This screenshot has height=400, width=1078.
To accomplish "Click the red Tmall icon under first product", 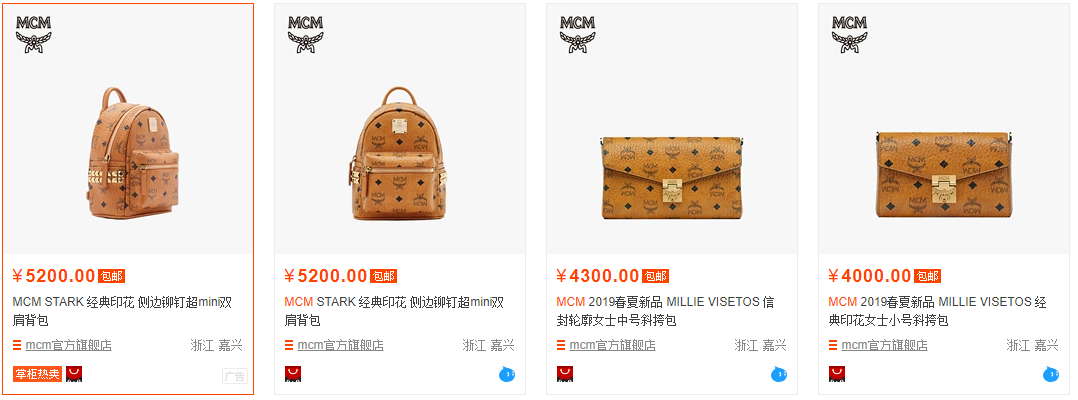I will (74, 374).
